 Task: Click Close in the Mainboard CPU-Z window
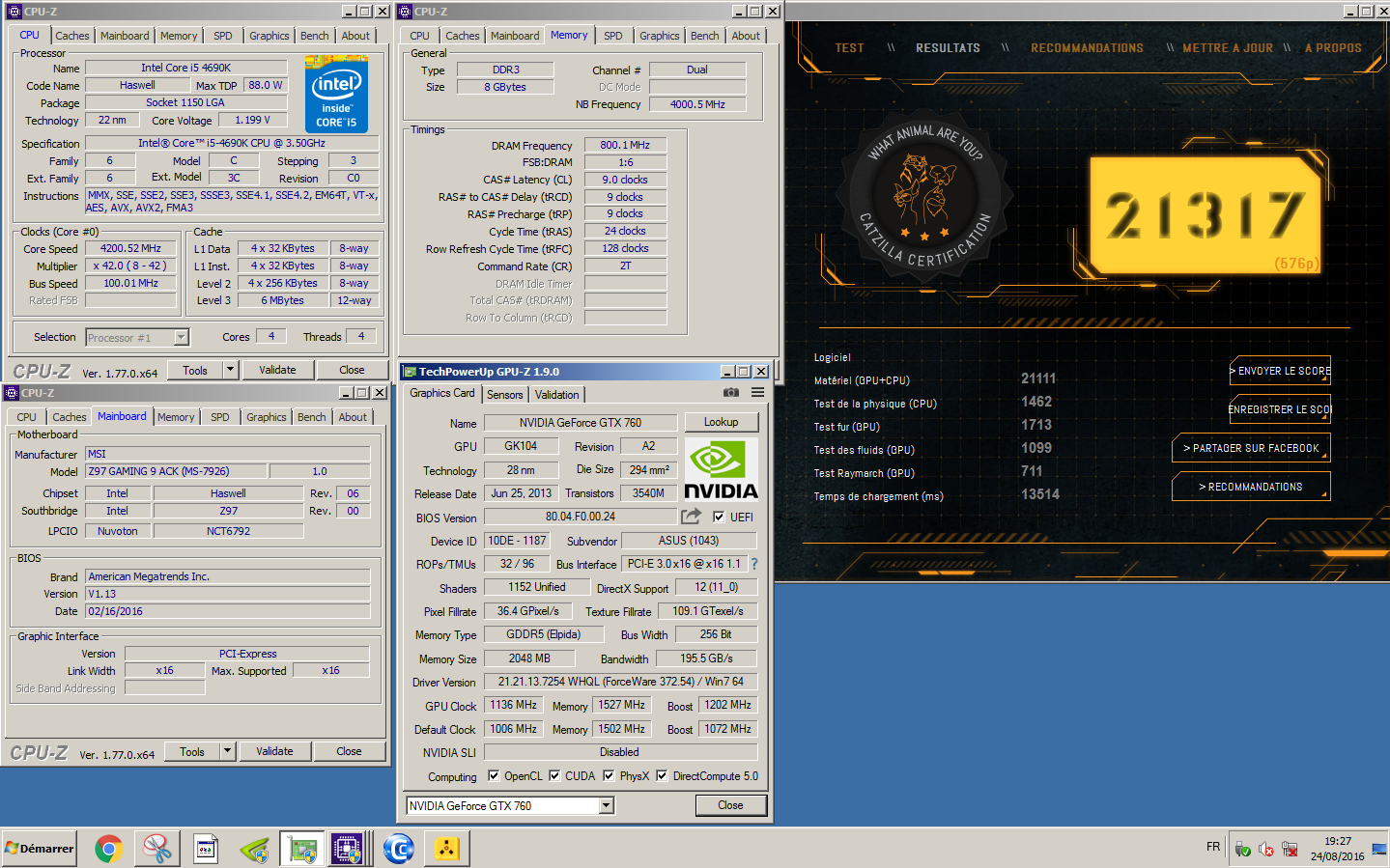[x=350, y=751]
